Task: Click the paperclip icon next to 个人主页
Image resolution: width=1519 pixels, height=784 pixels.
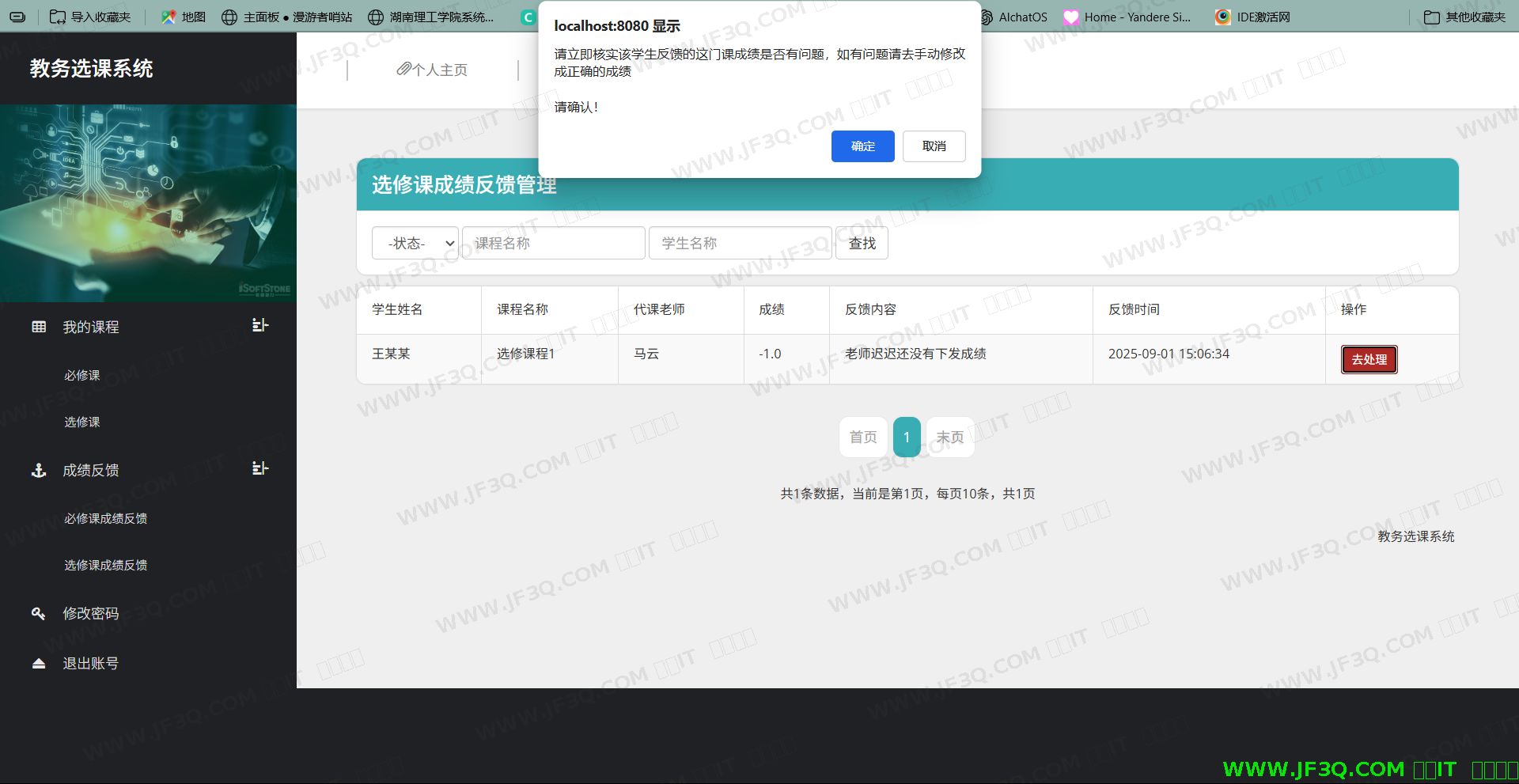Action: pos(403,70)
